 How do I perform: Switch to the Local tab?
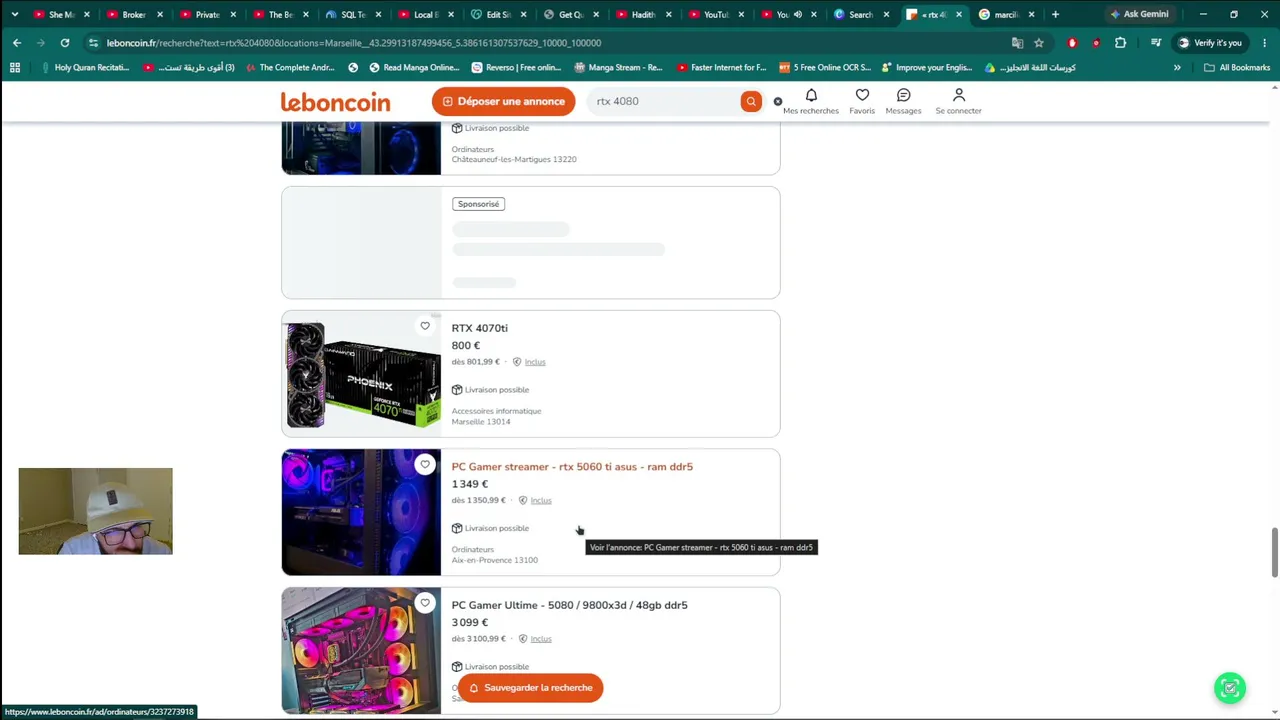pos(425,14)
